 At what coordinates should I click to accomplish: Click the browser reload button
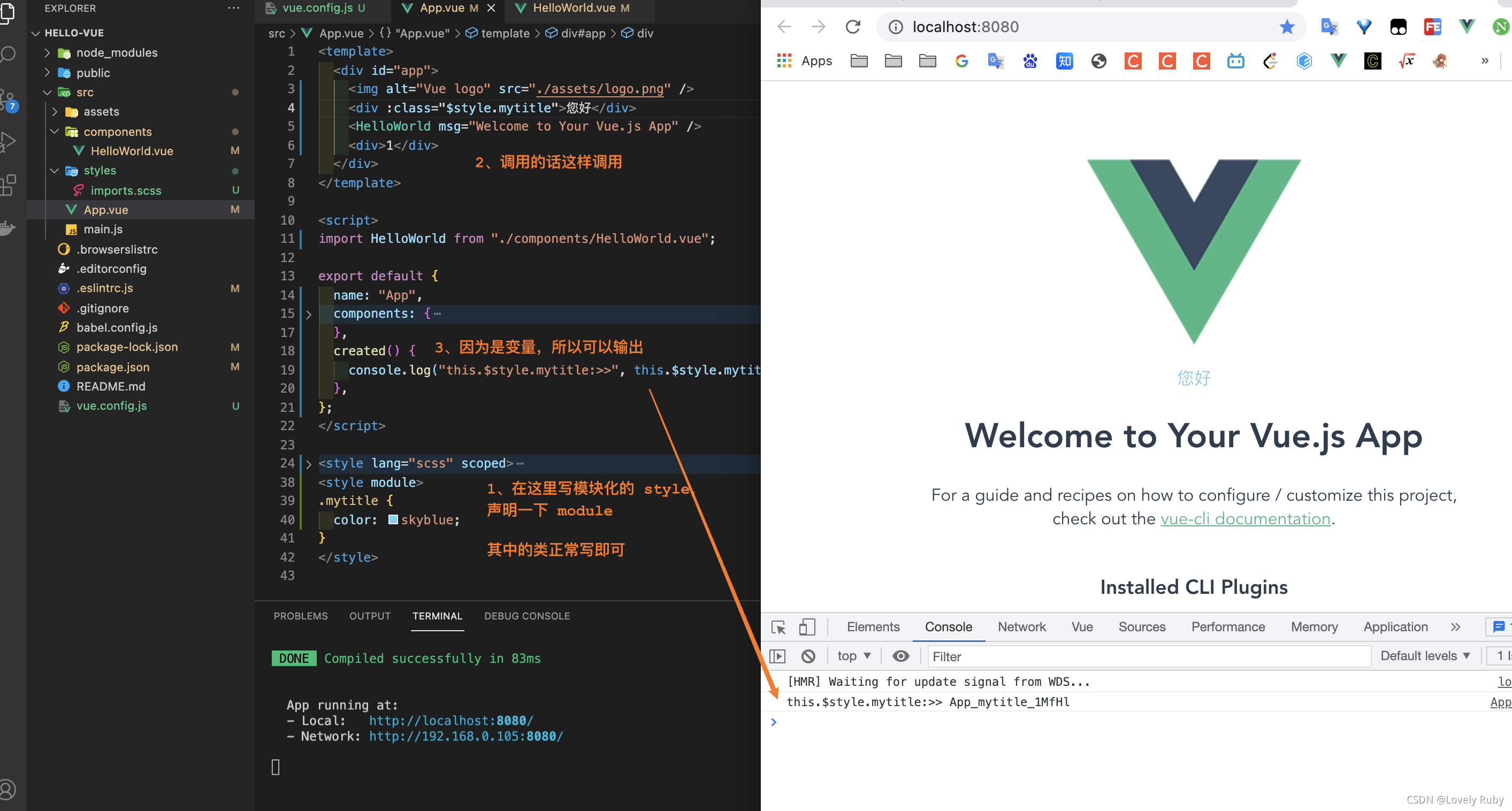pyautogui.click(x=853, y=27)
